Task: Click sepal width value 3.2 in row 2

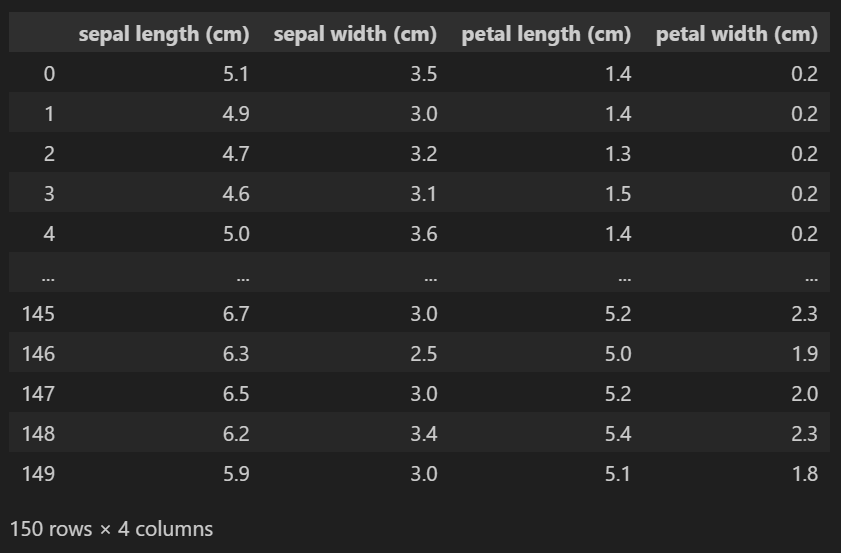Action: (424, 154)
